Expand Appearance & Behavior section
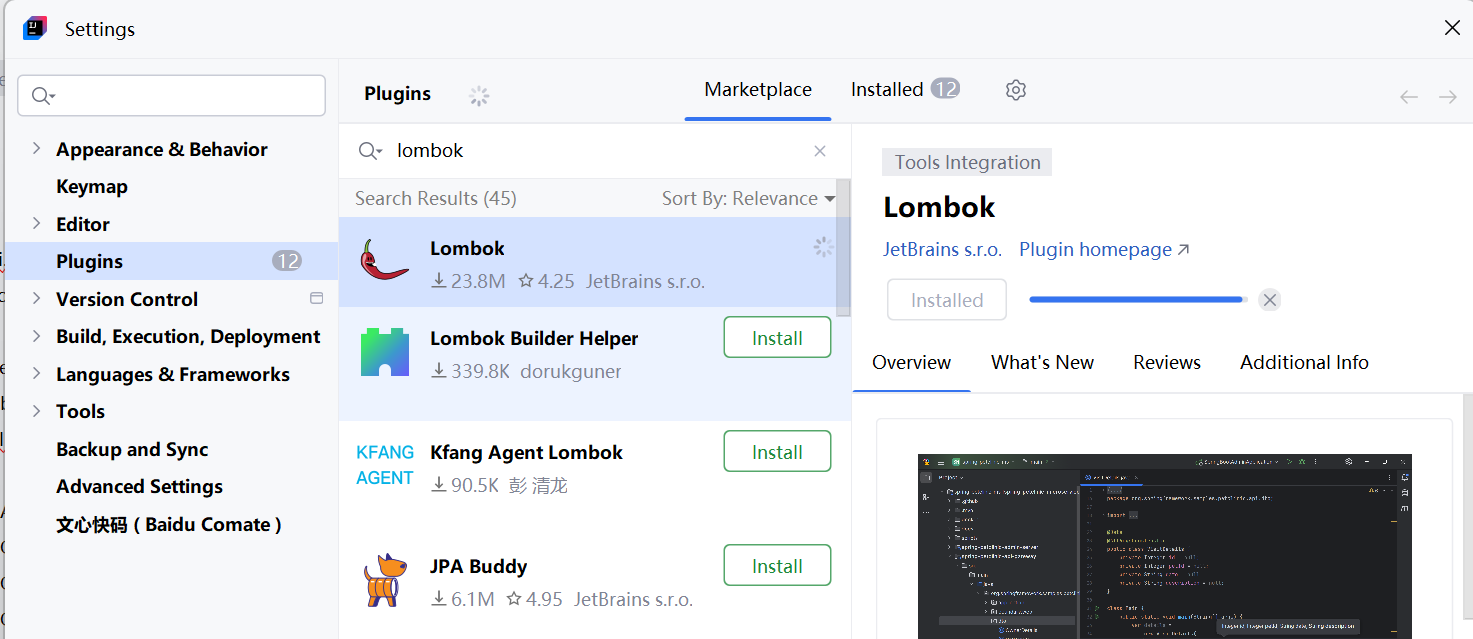 click(x=36, y=148)
